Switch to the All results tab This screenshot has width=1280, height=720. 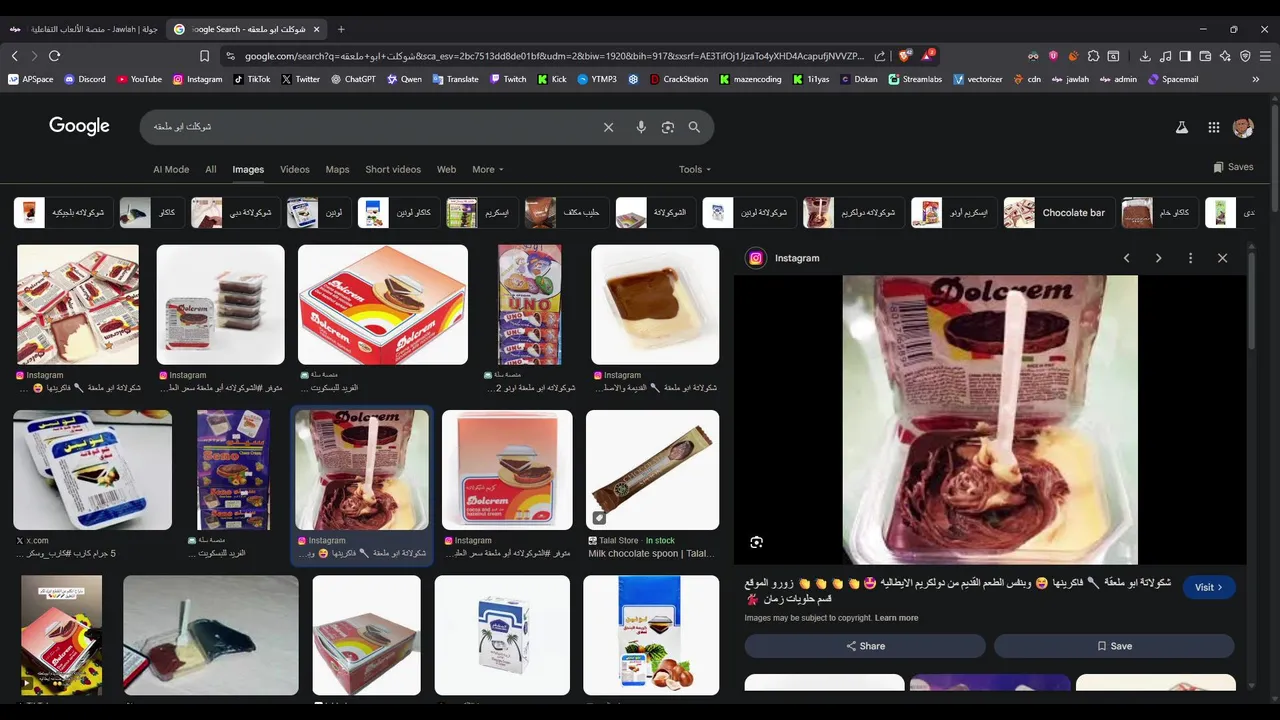coord(211,169)
